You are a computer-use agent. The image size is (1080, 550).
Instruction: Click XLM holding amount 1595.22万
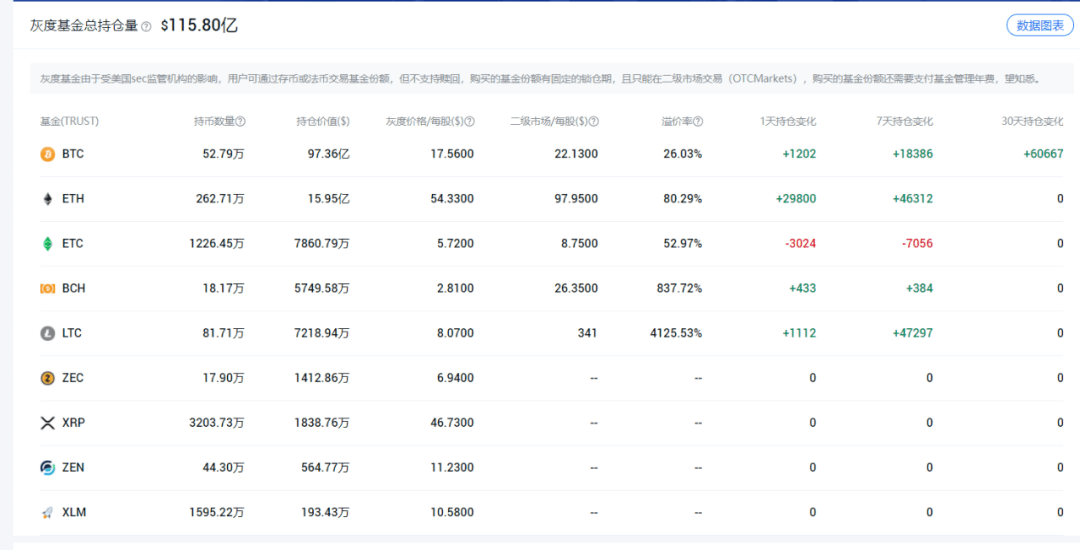point(217,511)
